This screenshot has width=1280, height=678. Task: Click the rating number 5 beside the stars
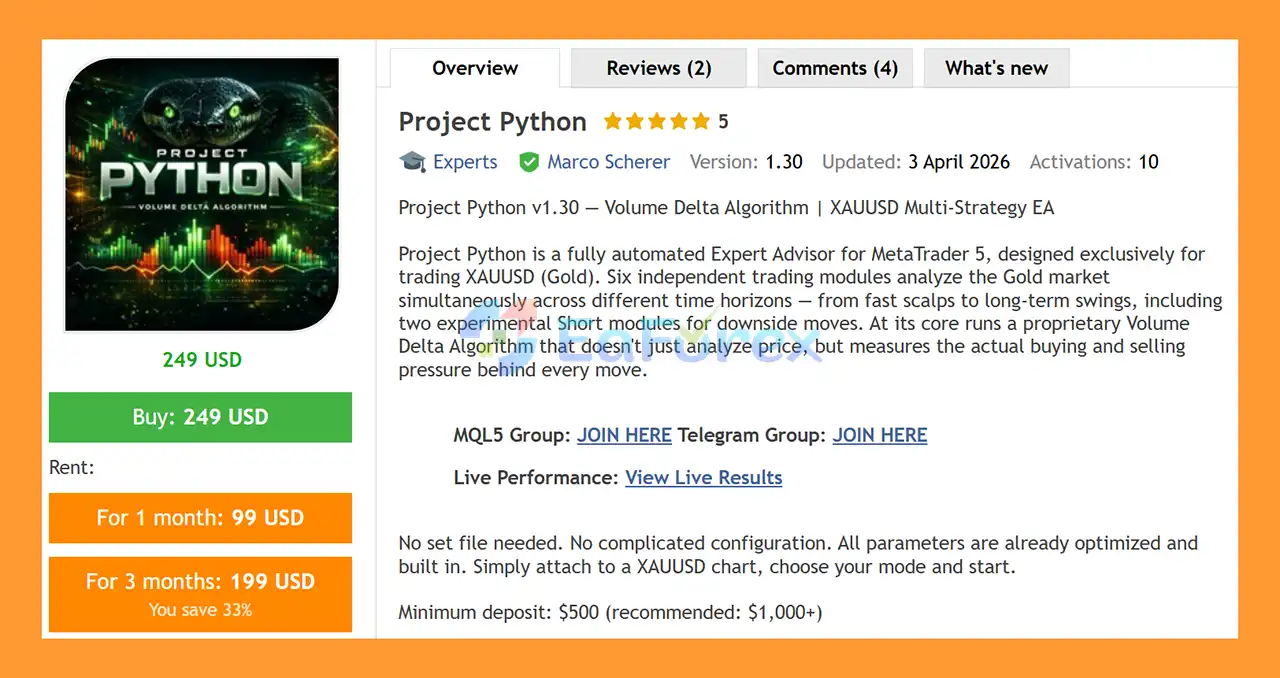click(x=722, y=120)
